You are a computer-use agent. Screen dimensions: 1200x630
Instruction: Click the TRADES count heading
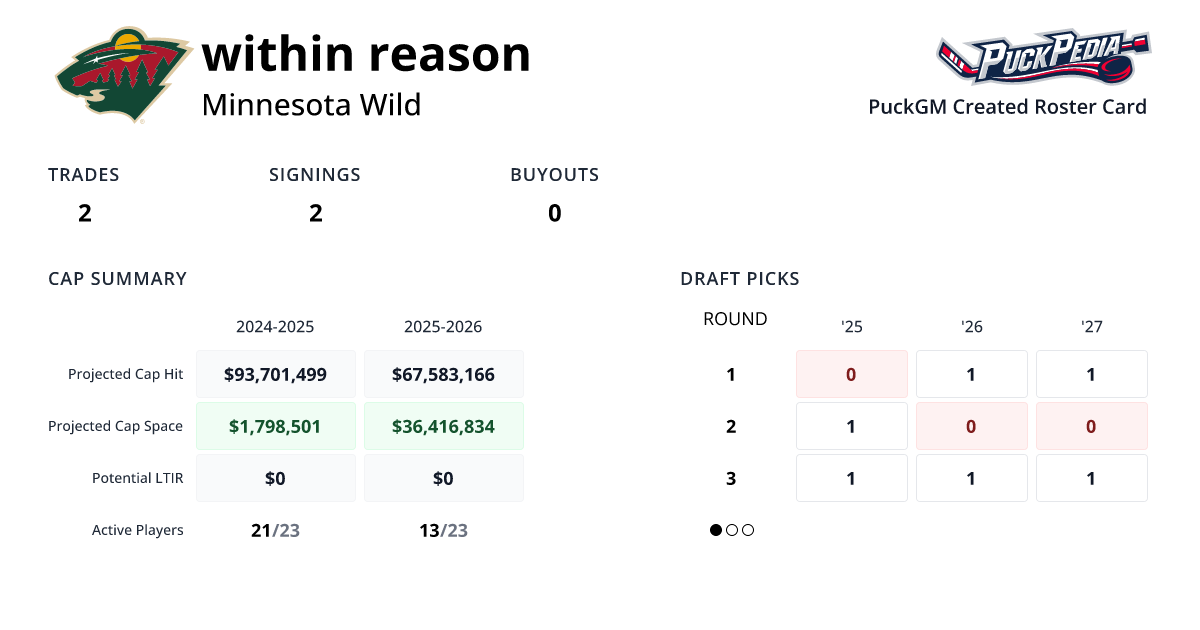pyautogui.click(x=84, y=175)
